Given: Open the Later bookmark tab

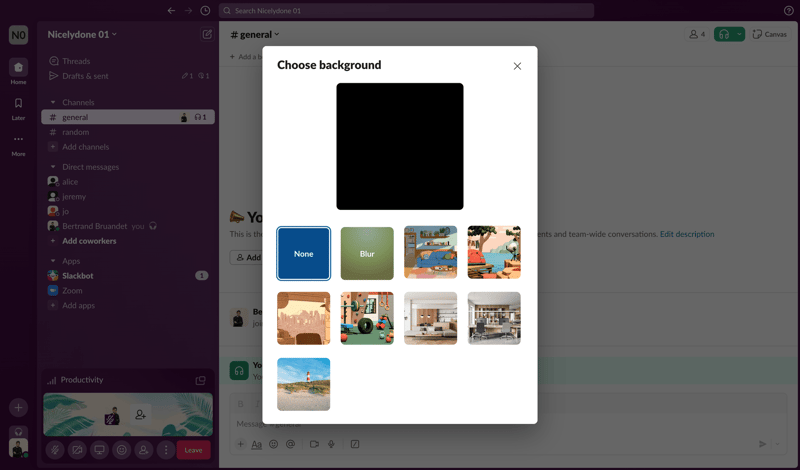Looking at the screenshot, I should [x=18, y=108].
